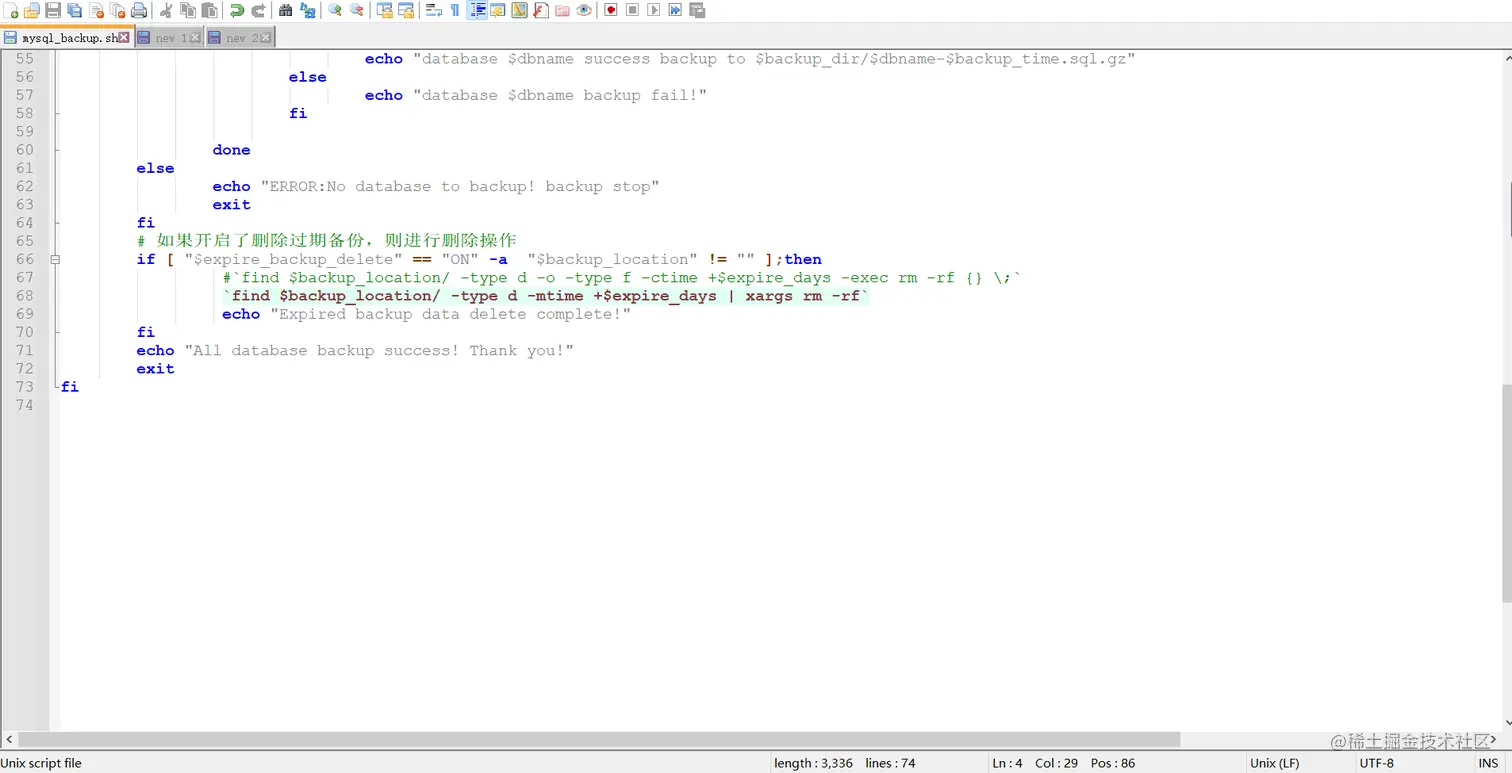Close the current document via toolbar
This screenshot has height=773, width=1512.
coord(96,10)
